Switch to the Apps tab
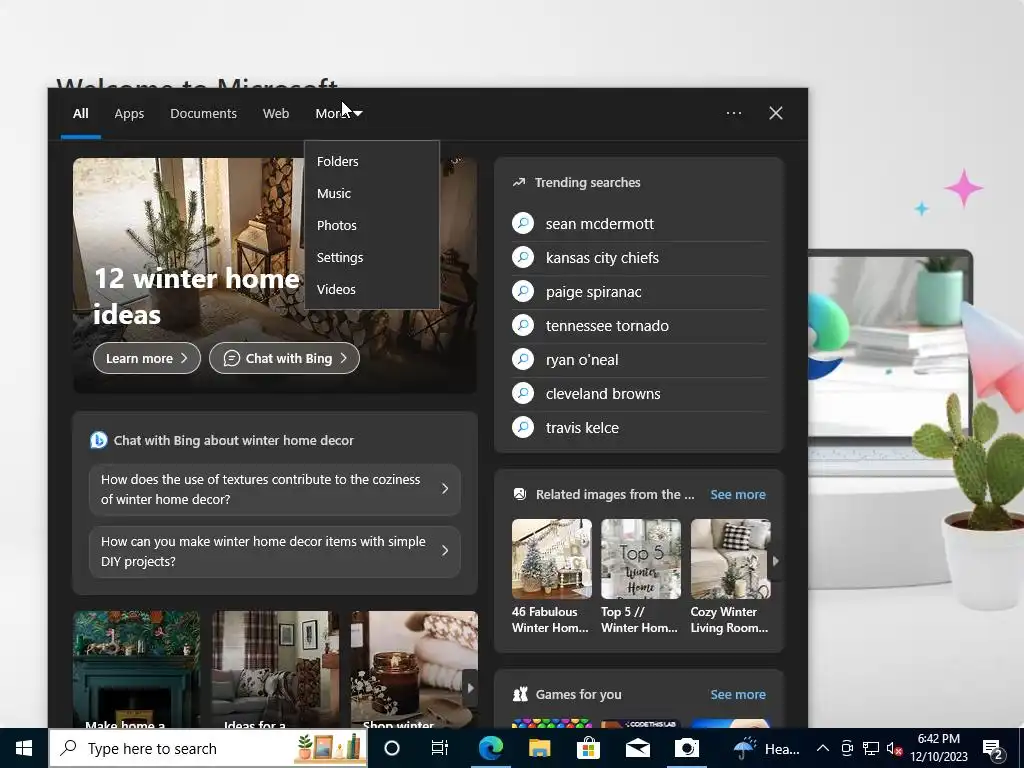 129,114
